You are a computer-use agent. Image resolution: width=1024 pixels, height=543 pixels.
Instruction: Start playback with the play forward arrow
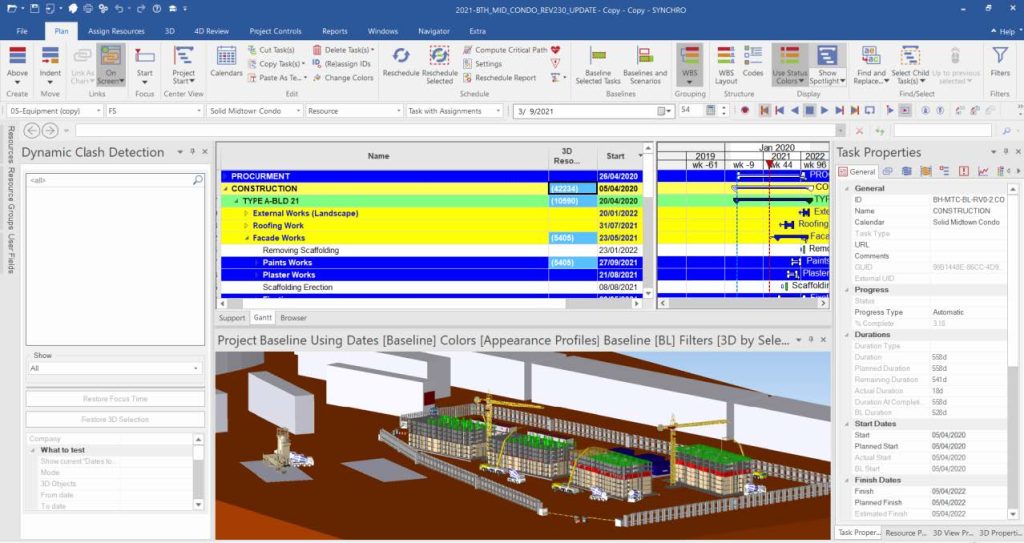[824, 110]
